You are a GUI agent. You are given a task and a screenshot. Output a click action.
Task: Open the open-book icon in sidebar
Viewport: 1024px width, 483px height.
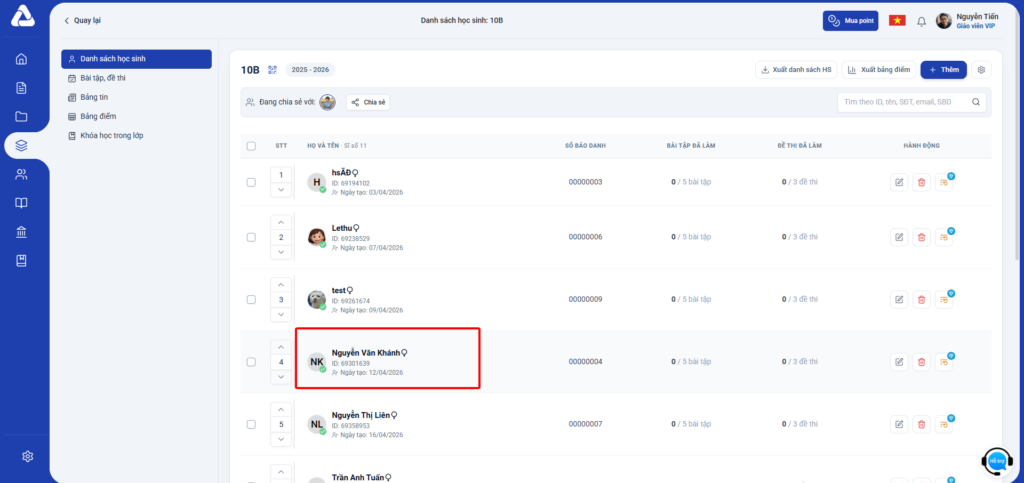[22, 203]
